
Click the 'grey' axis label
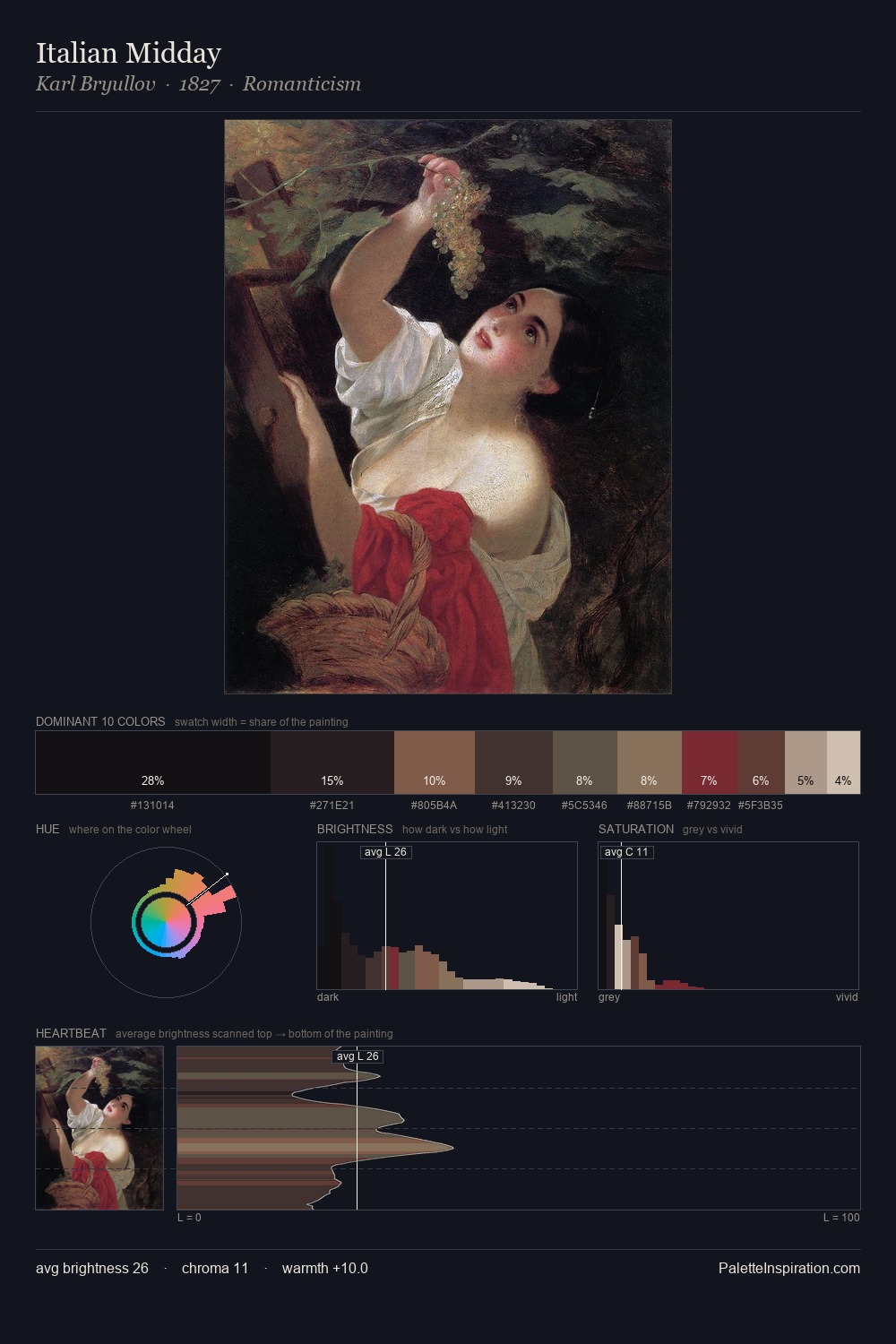tap(609, 997)
